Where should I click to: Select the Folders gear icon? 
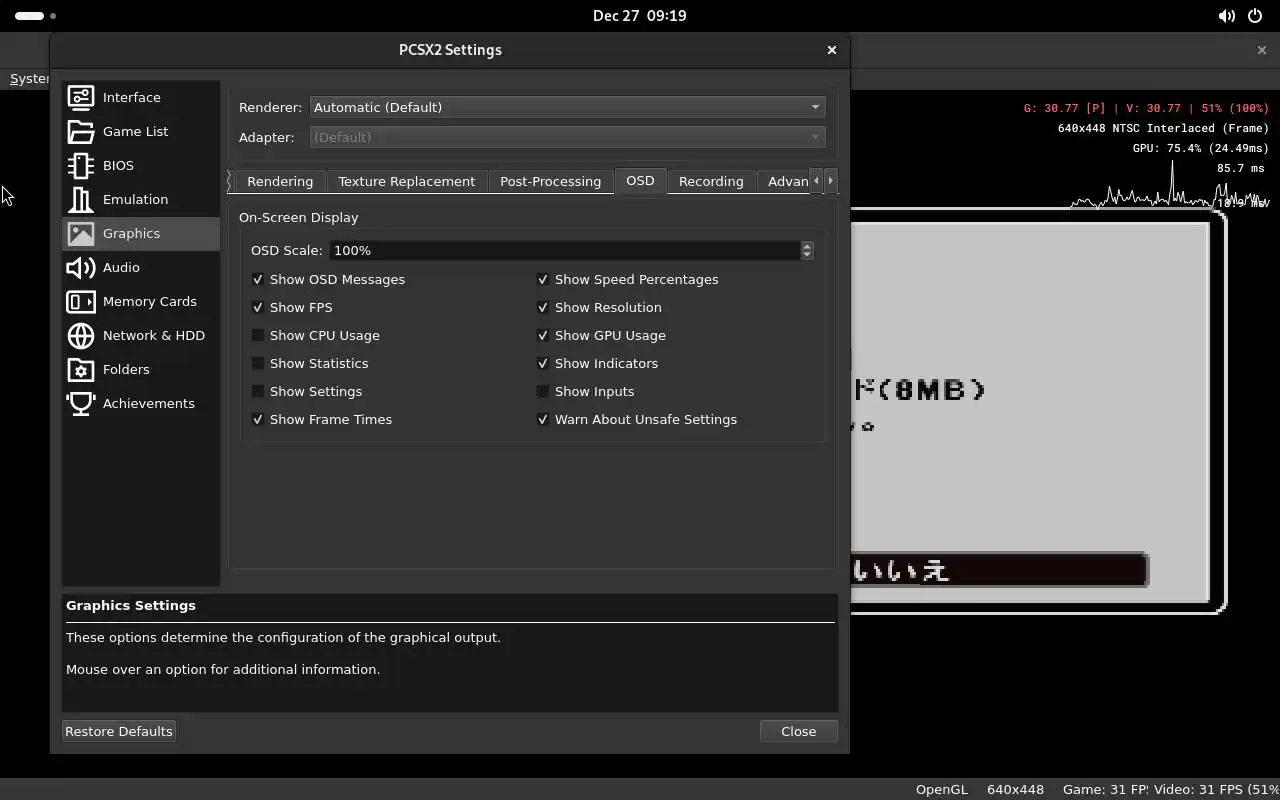pos(81,369)
